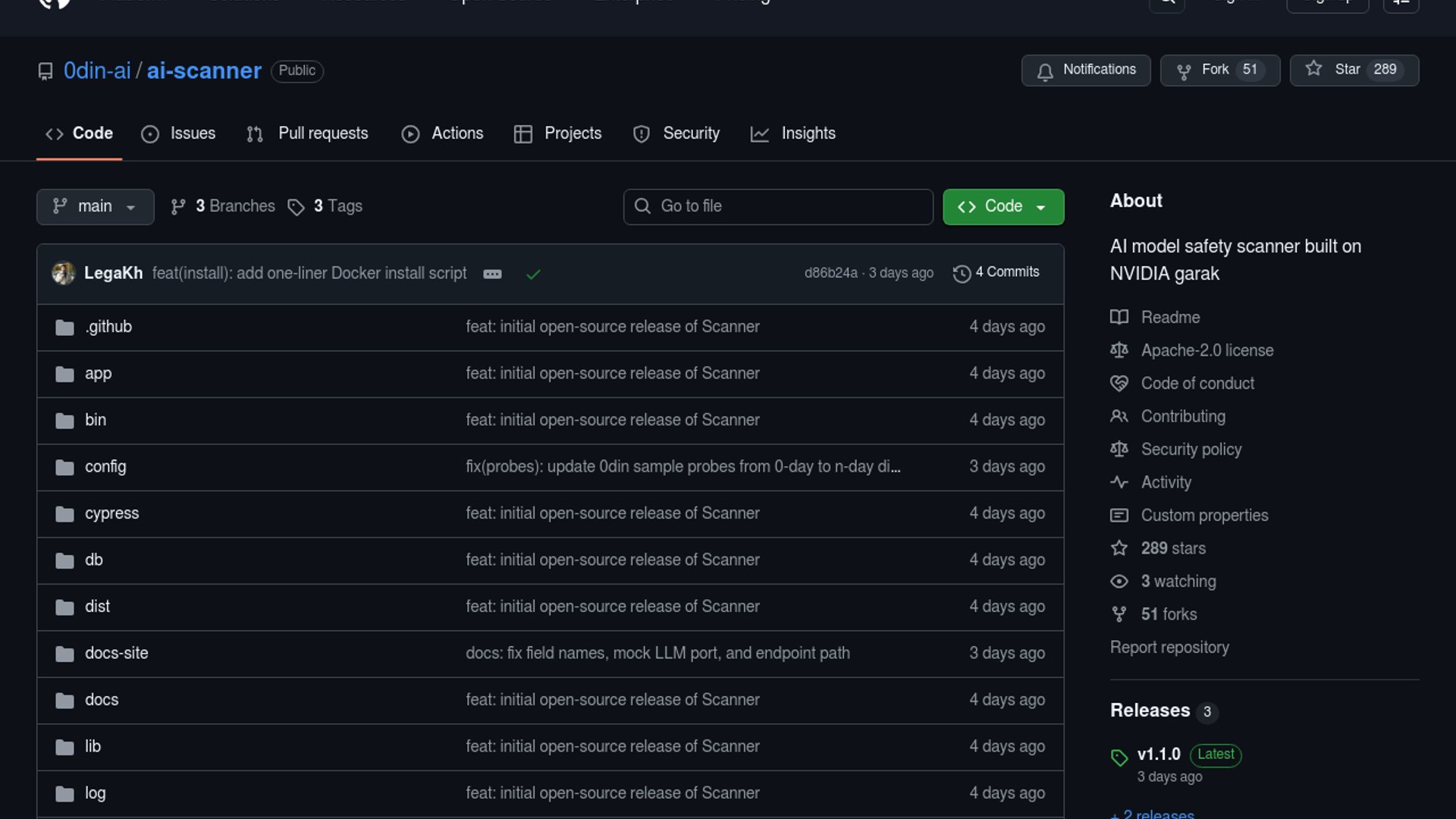The width and height of the screenshot is (1456, 819).
Task: Click the eye icon beside 3 watching
Action: point(1119,582)
